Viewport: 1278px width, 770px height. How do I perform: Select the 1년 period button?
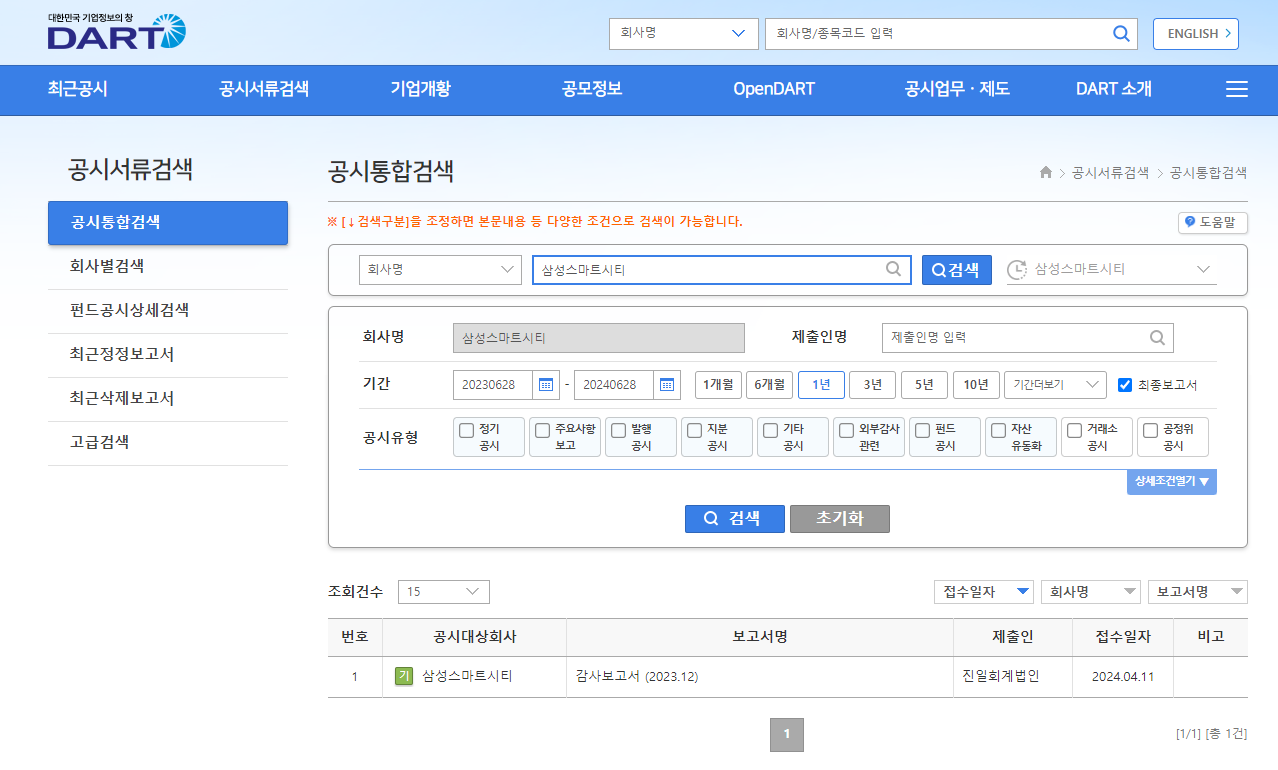pos(821,385)
